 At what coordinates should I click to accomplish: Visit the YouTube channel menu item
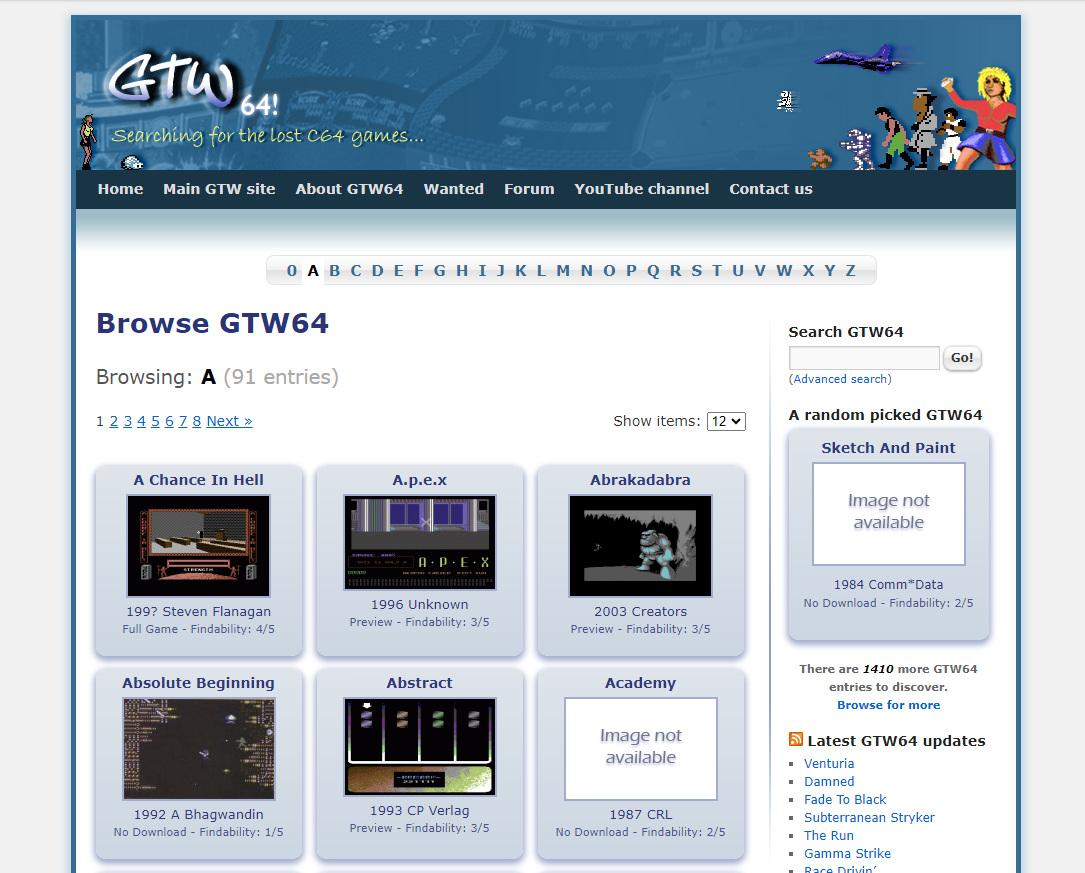click(x=641, y=189)
